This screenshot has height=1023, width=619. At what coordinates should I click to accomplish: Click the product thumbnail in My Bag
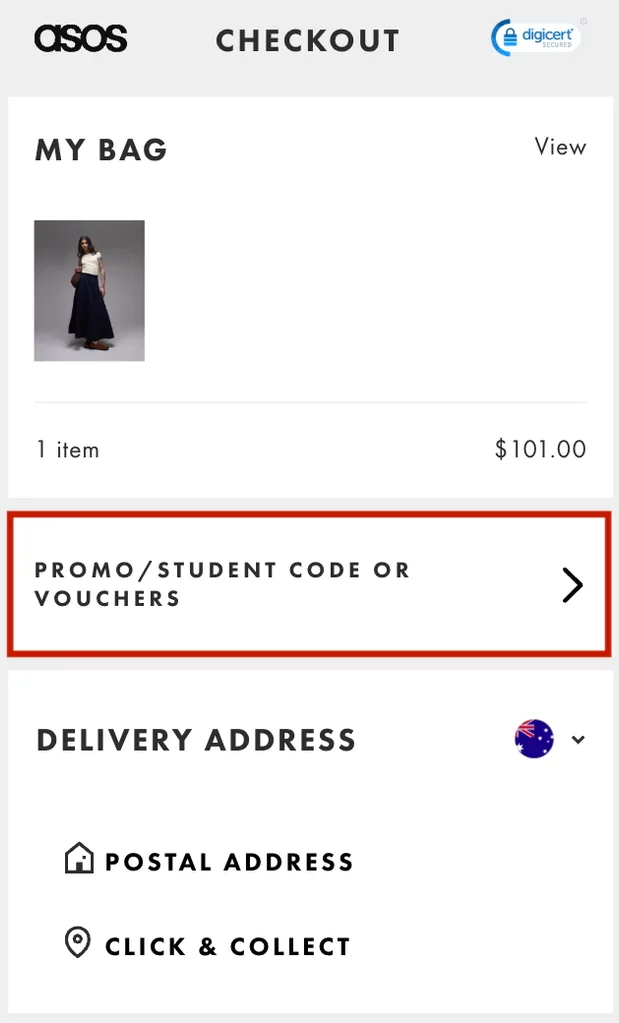click(x=89, y=290)
